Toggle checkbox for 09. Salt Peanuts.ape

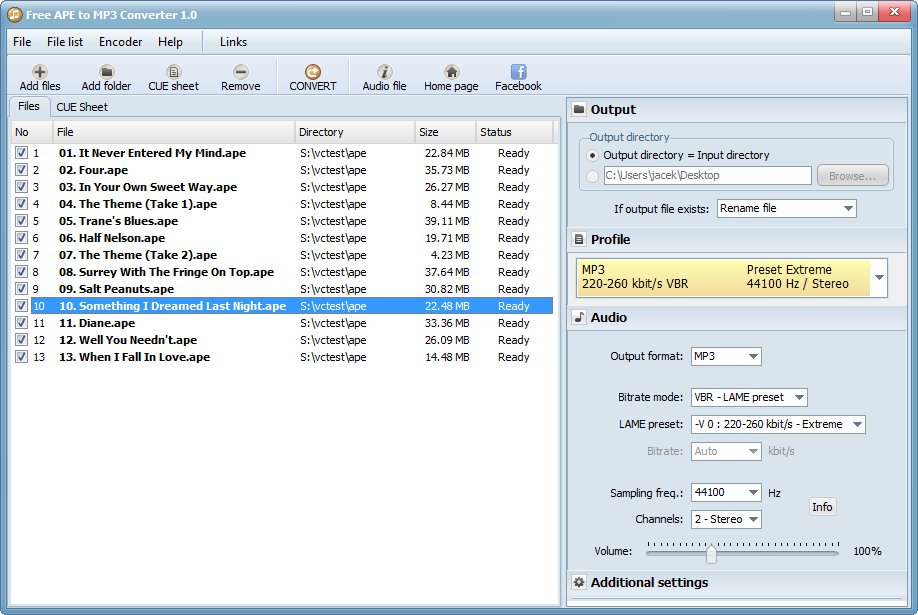[x=22, y=289]
